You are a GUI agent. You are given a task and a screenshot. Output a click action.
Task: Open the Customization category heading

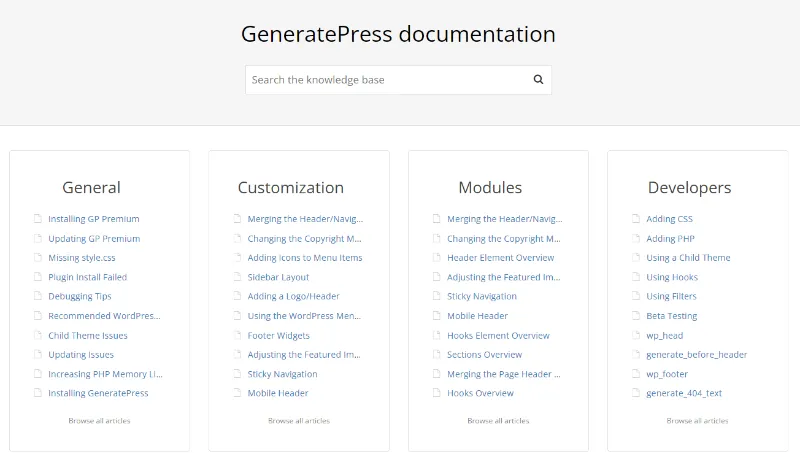tap(291, 188)
